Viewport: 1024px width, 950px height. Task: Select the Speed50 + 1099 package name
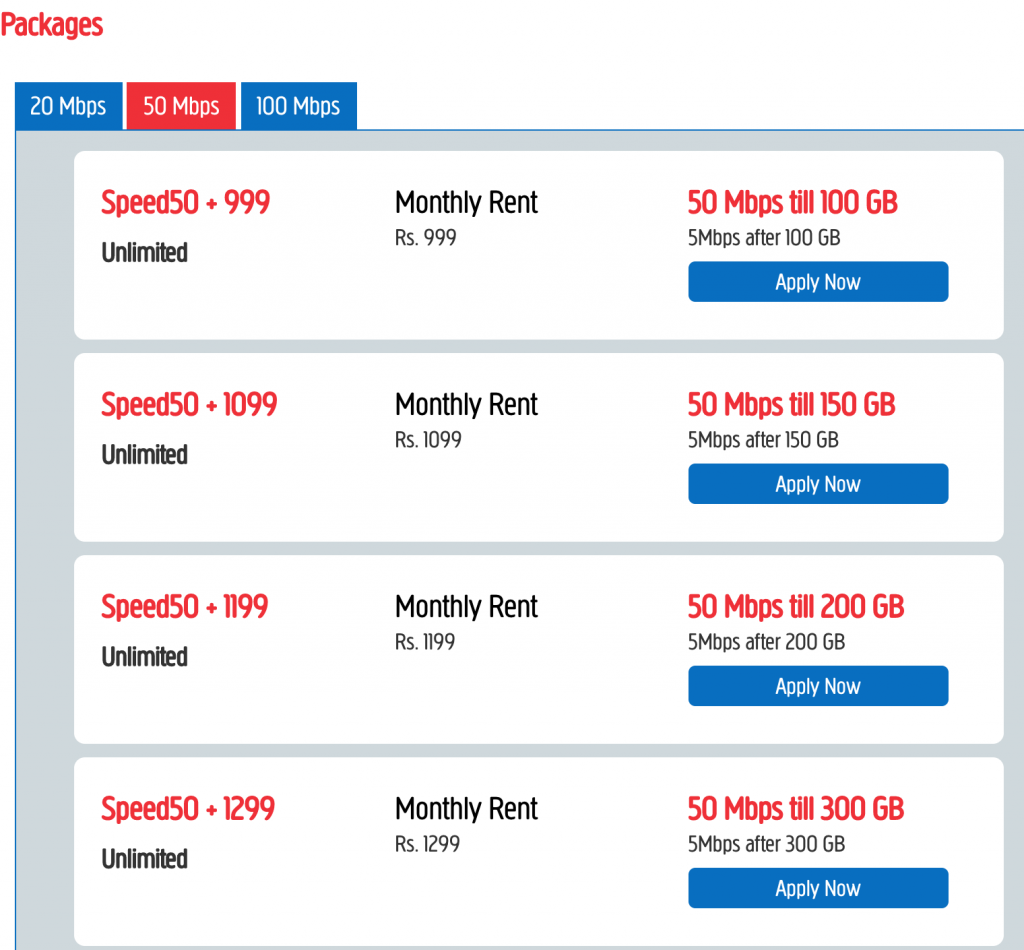click(x=188, y=404)
